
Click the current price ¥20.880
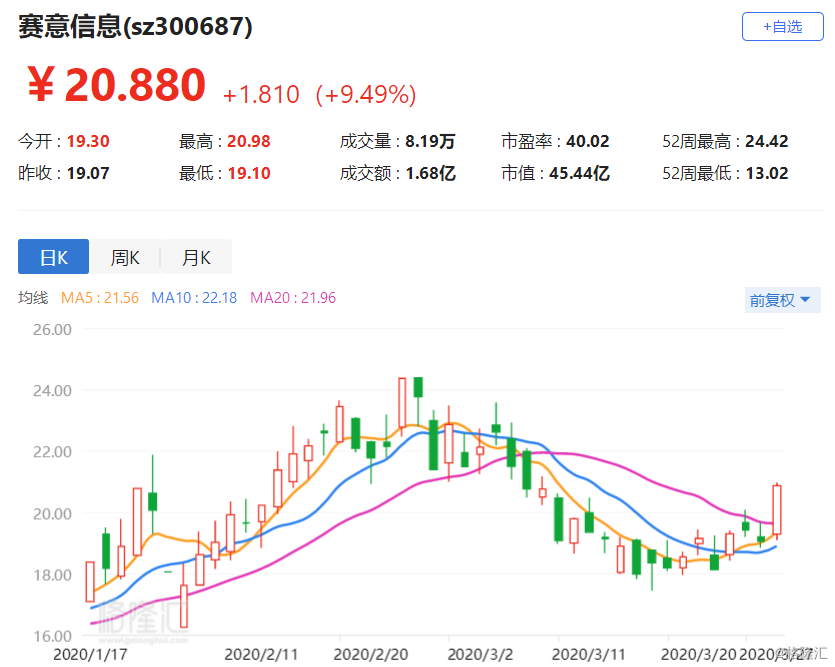(x=115, y=86)
